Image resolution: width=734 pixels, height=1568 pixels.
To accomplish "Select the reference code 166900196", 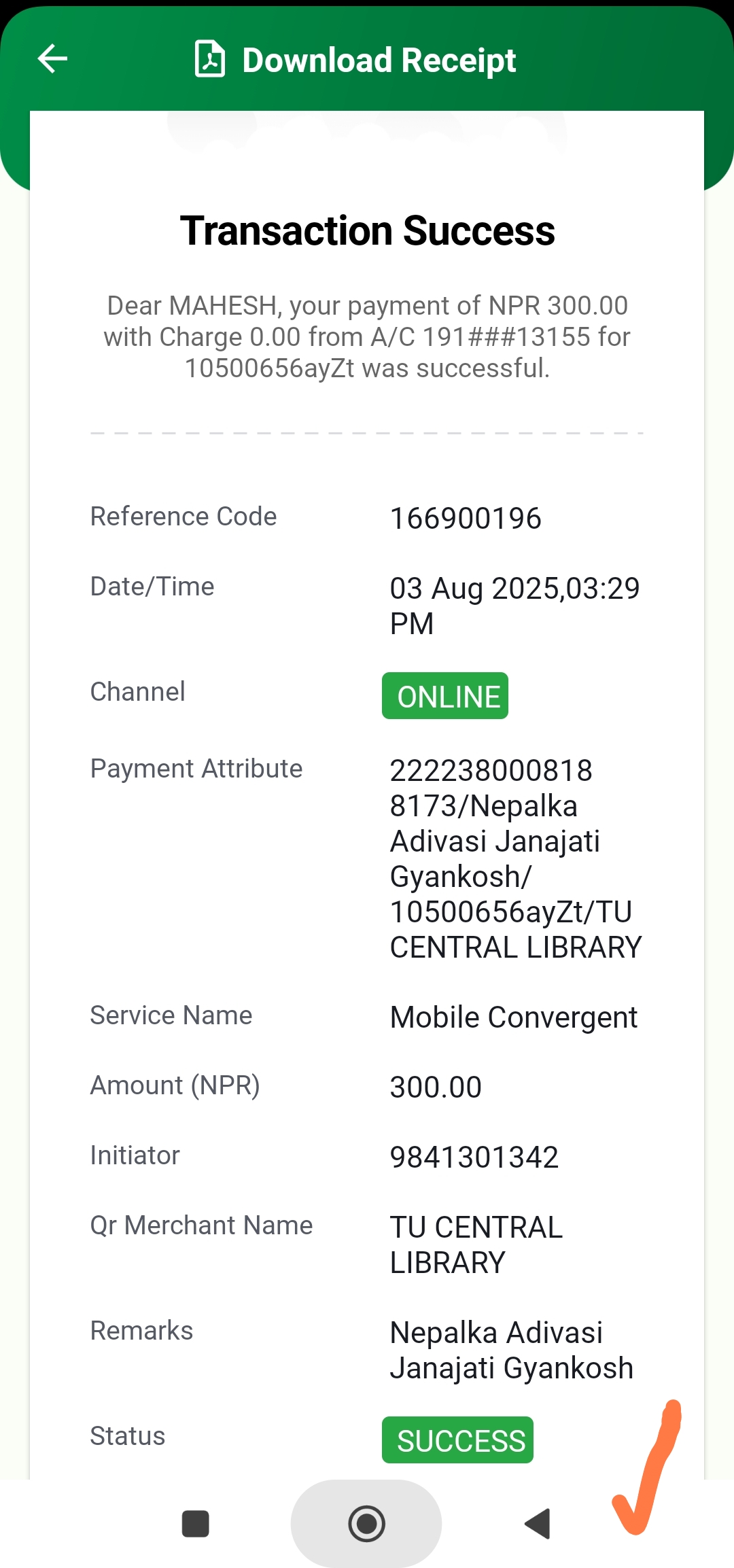I will click(466, 519).
